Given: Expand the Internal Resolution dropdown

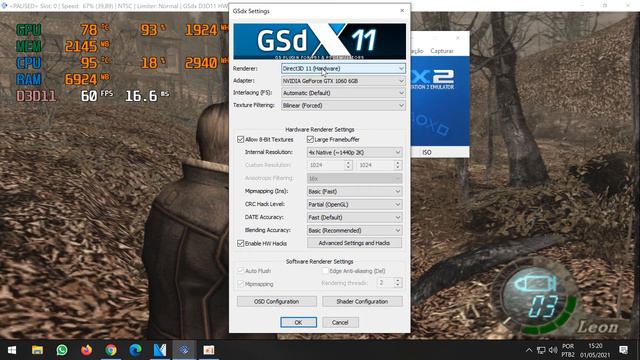Looking at the screenshot, I should [354, 152].
